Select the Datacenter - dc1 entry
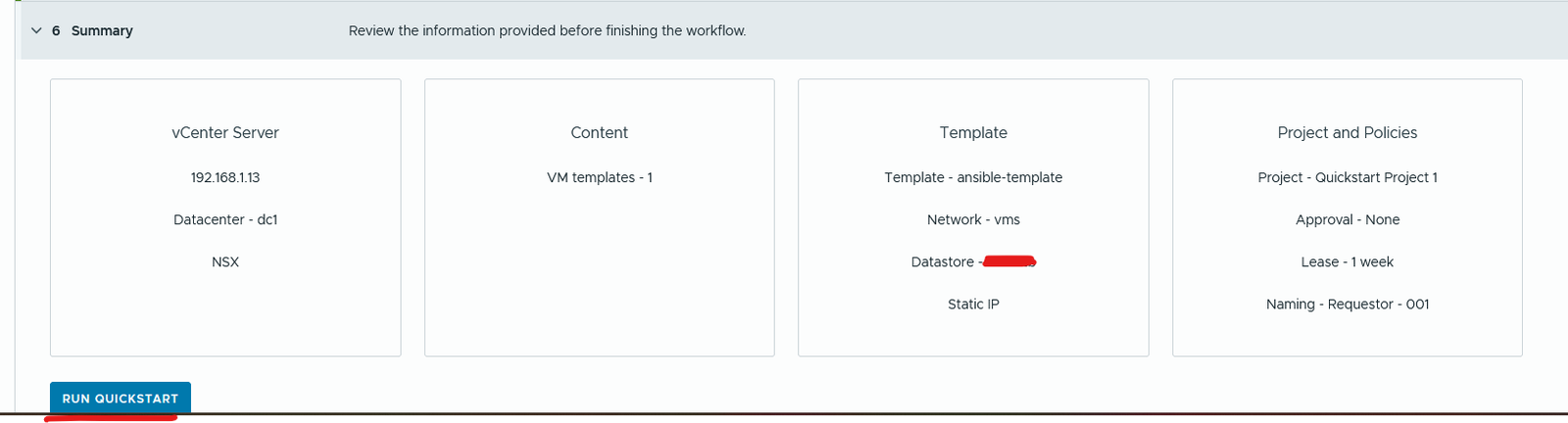The width and height of the screenshot is (1568, 423). tap(225, 219)
